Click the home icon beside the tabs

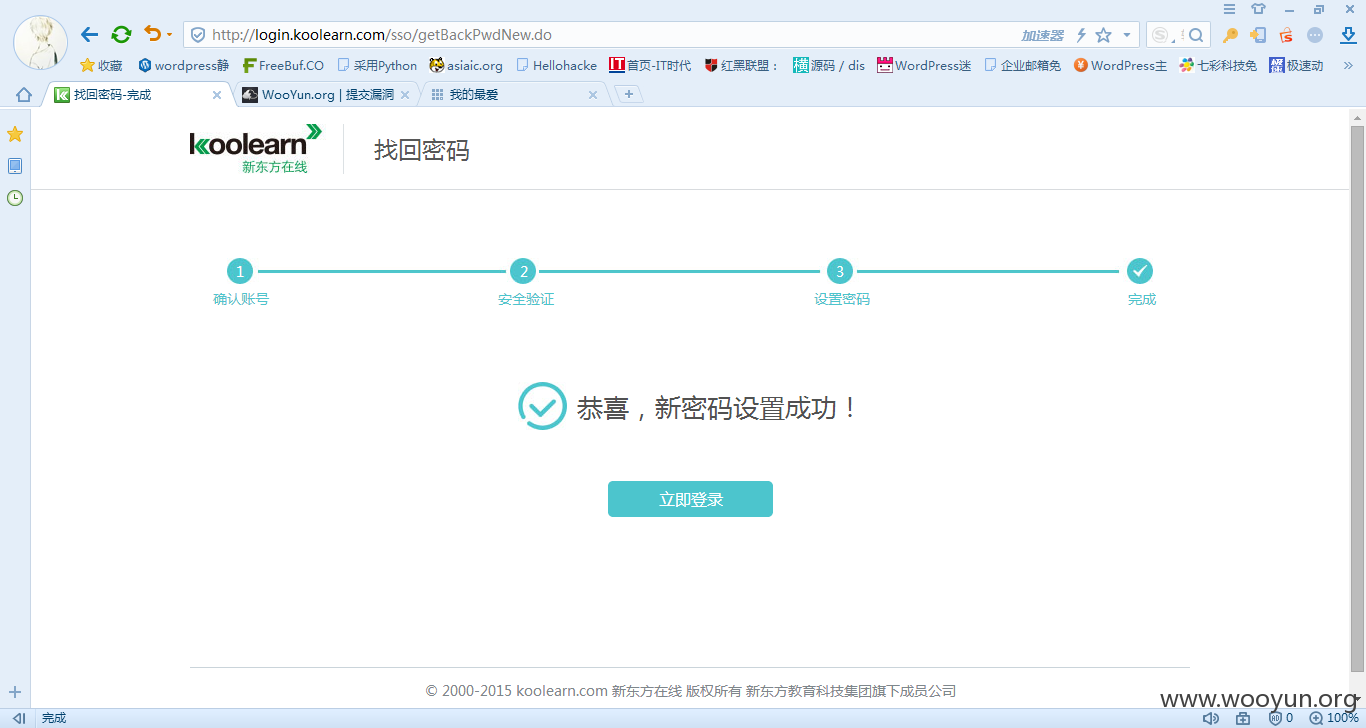(24, 95)
